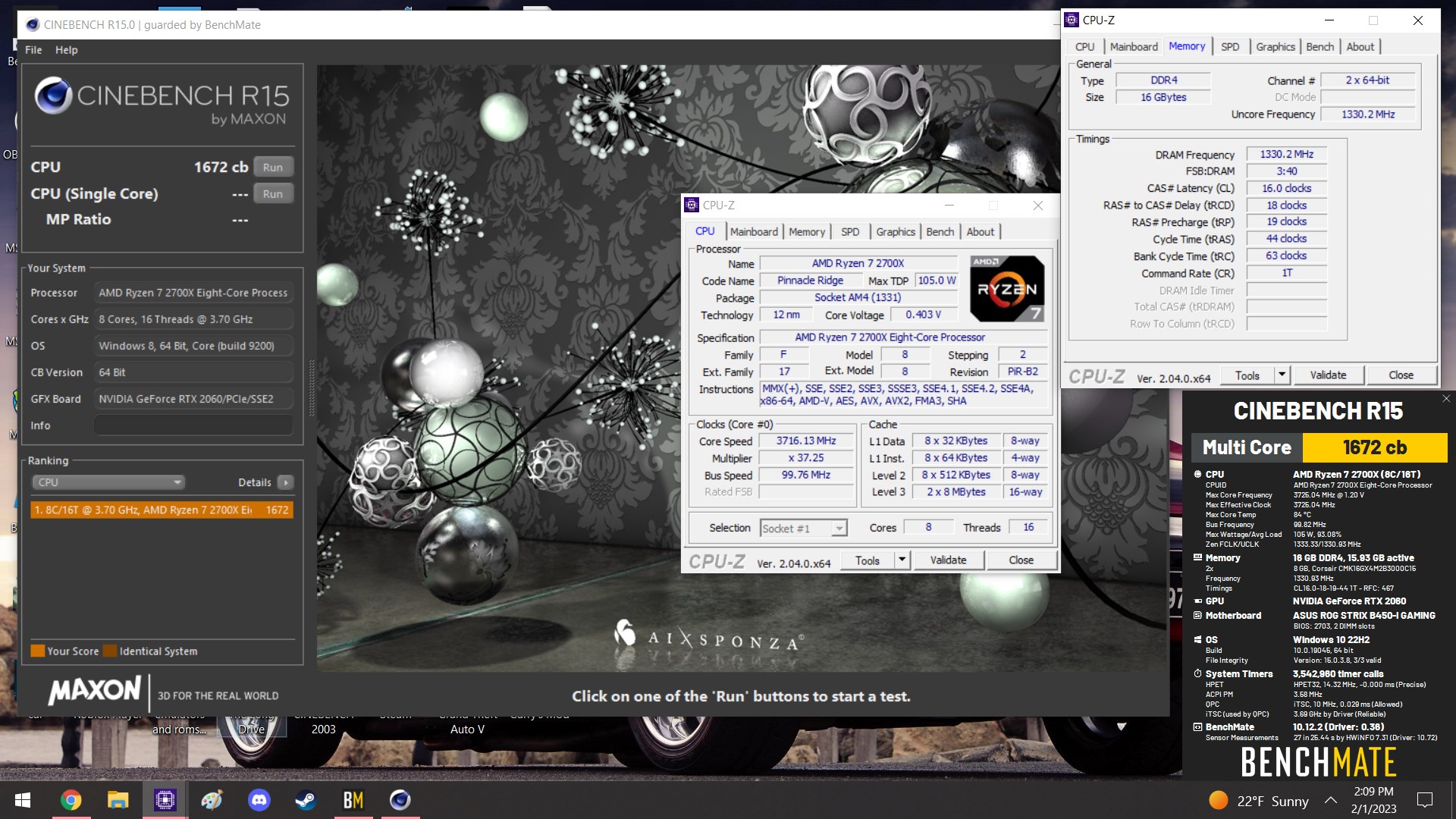Click the Processor field in Your System

193,293
